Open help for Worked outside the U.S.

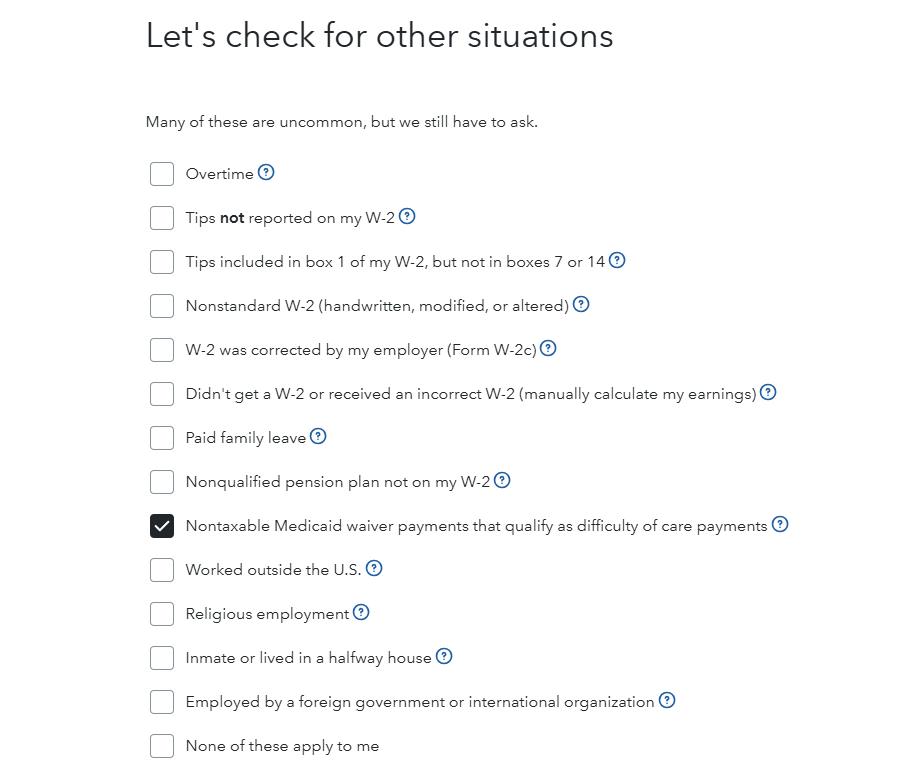point(374,568)
